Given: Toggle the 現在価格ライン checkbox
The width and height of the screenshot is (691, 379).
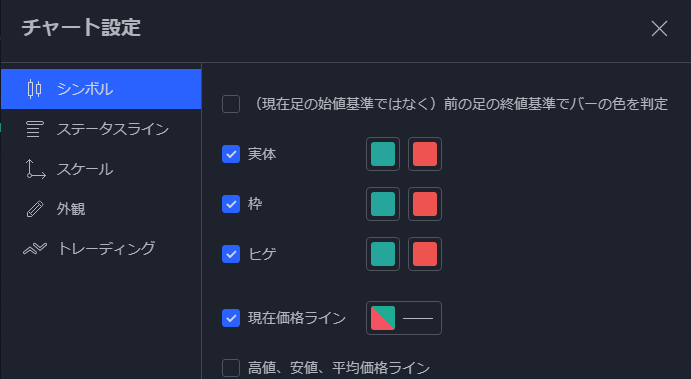Looking at the screenshot, I should [x=231, y=318].
